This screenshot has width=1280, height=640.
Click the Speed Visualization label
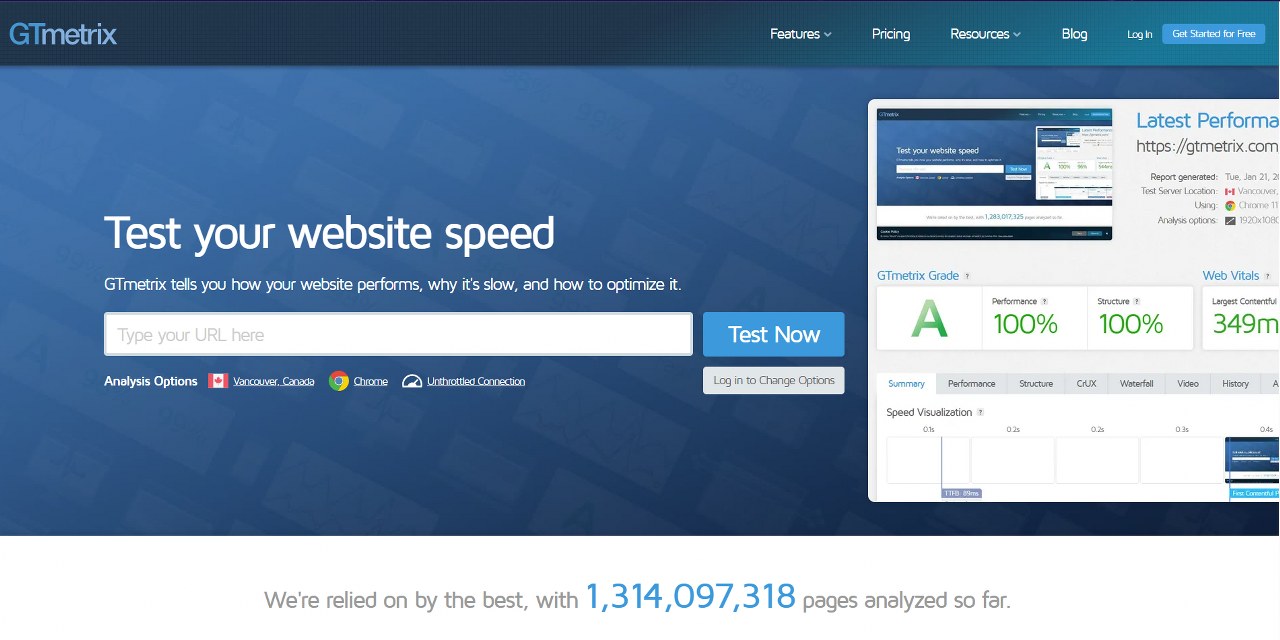pyautogui.click(x=929, y=412)
